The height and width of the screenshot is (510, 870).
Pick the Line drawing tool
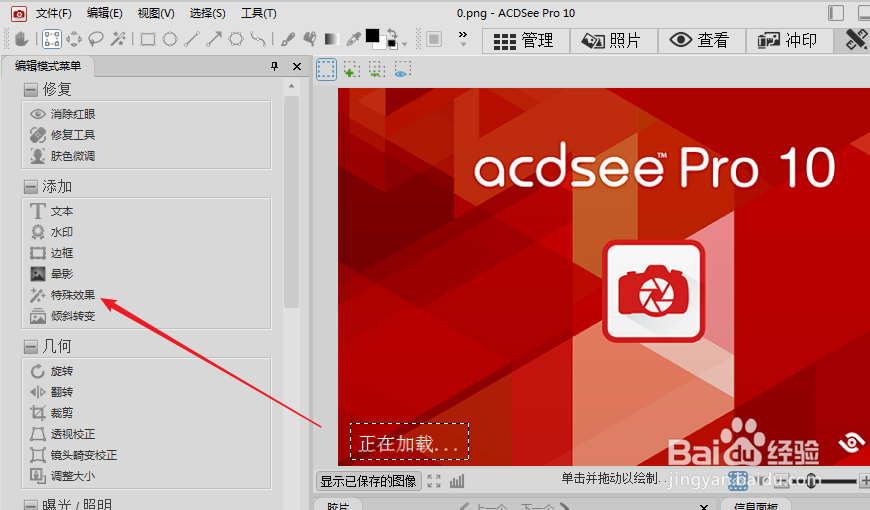192,39
